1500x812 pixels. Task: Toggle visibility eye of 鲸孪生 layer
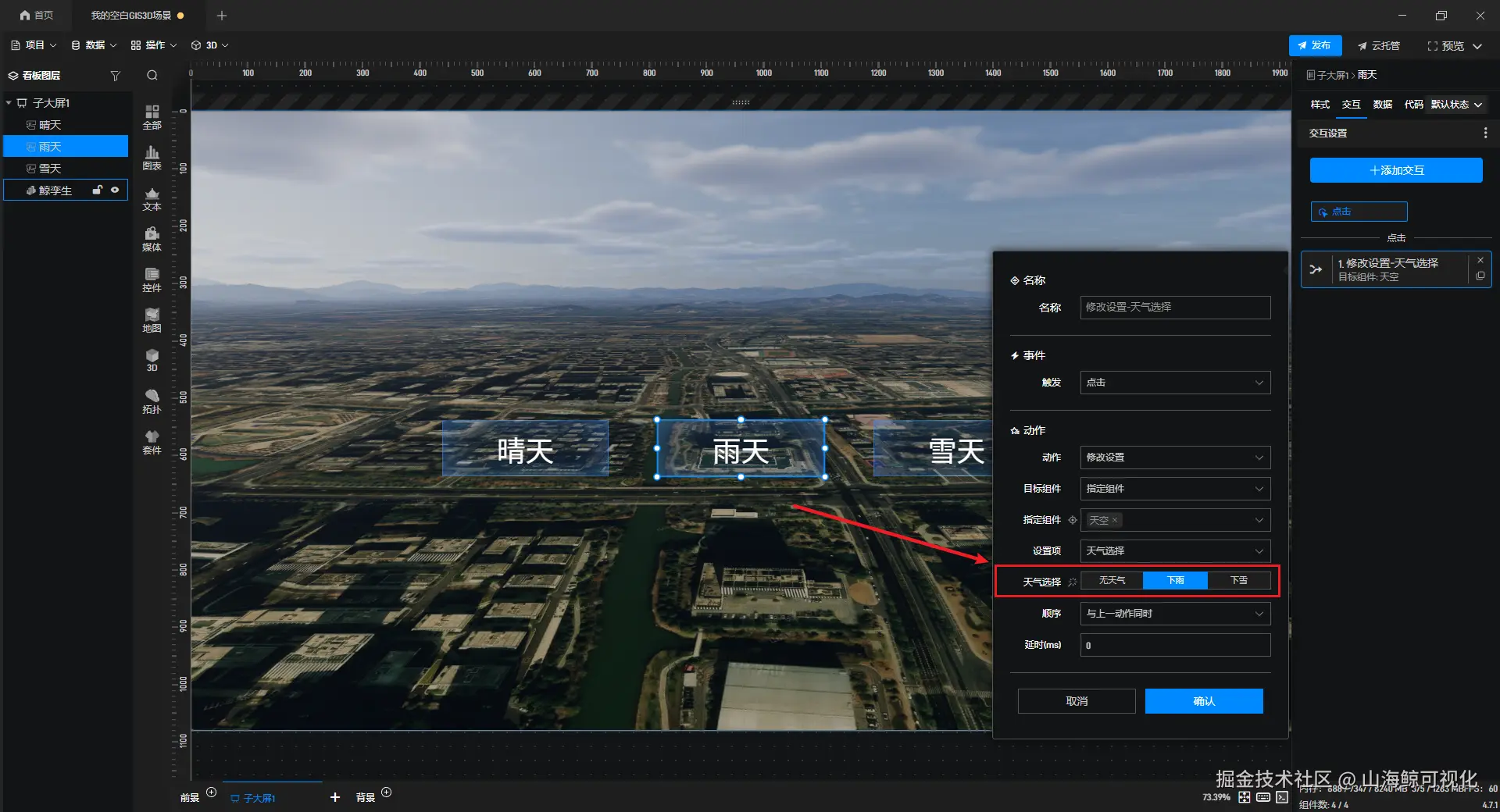[115, 190]
